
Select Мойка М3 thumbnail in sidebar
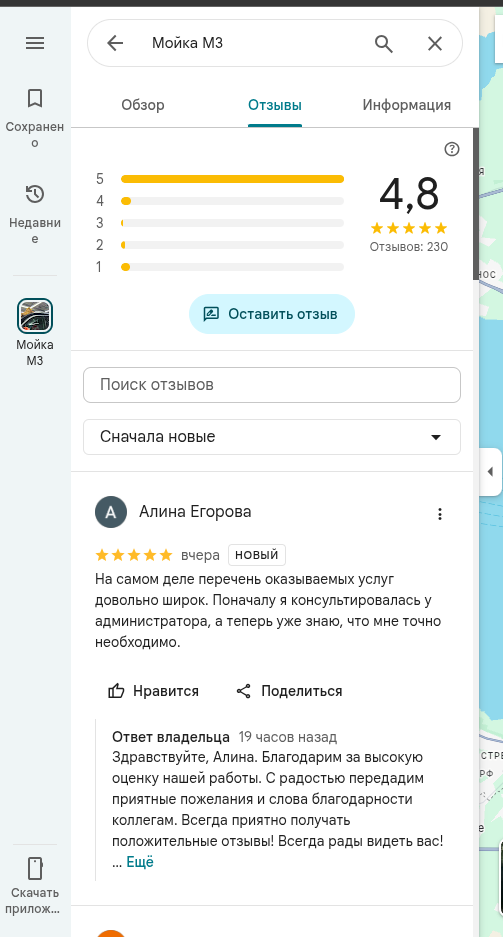coord(35,316)
